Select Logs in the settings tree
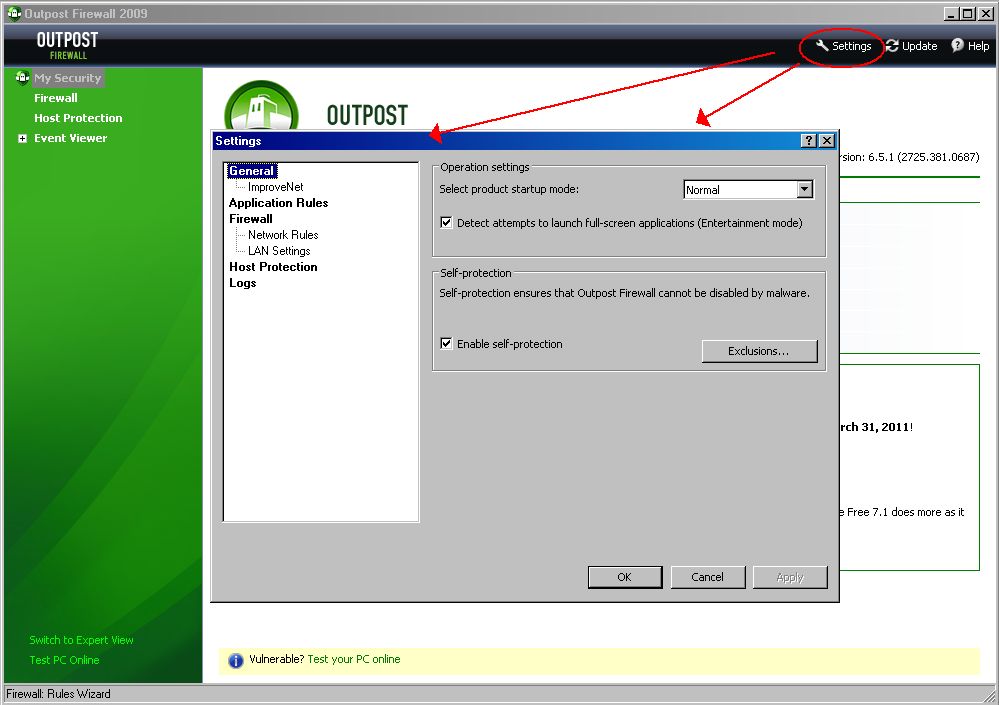The width and height of the screenshot is (999, 705). pos(243,283)
